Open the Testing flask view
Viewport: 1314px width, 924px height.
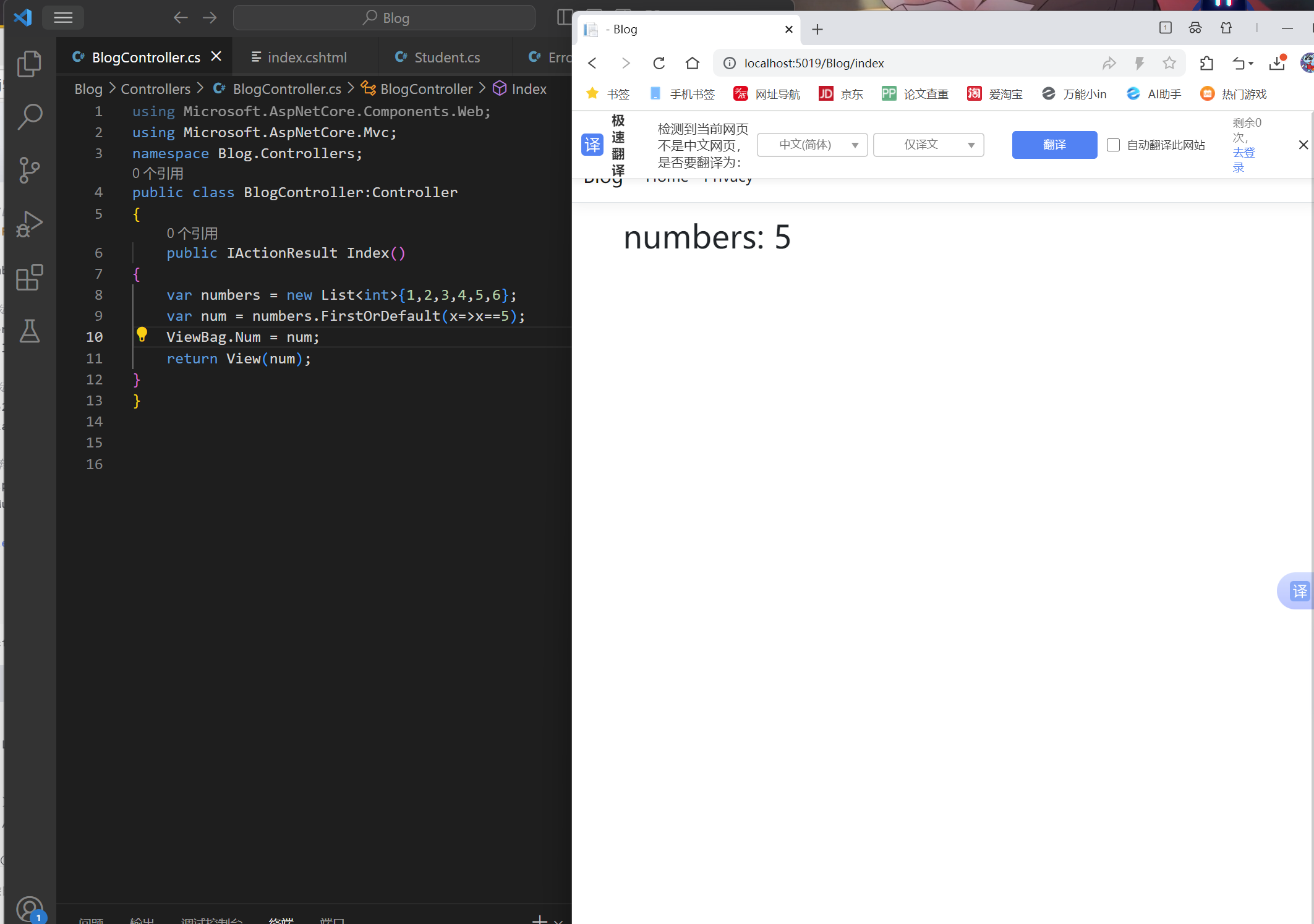point(29,331)
